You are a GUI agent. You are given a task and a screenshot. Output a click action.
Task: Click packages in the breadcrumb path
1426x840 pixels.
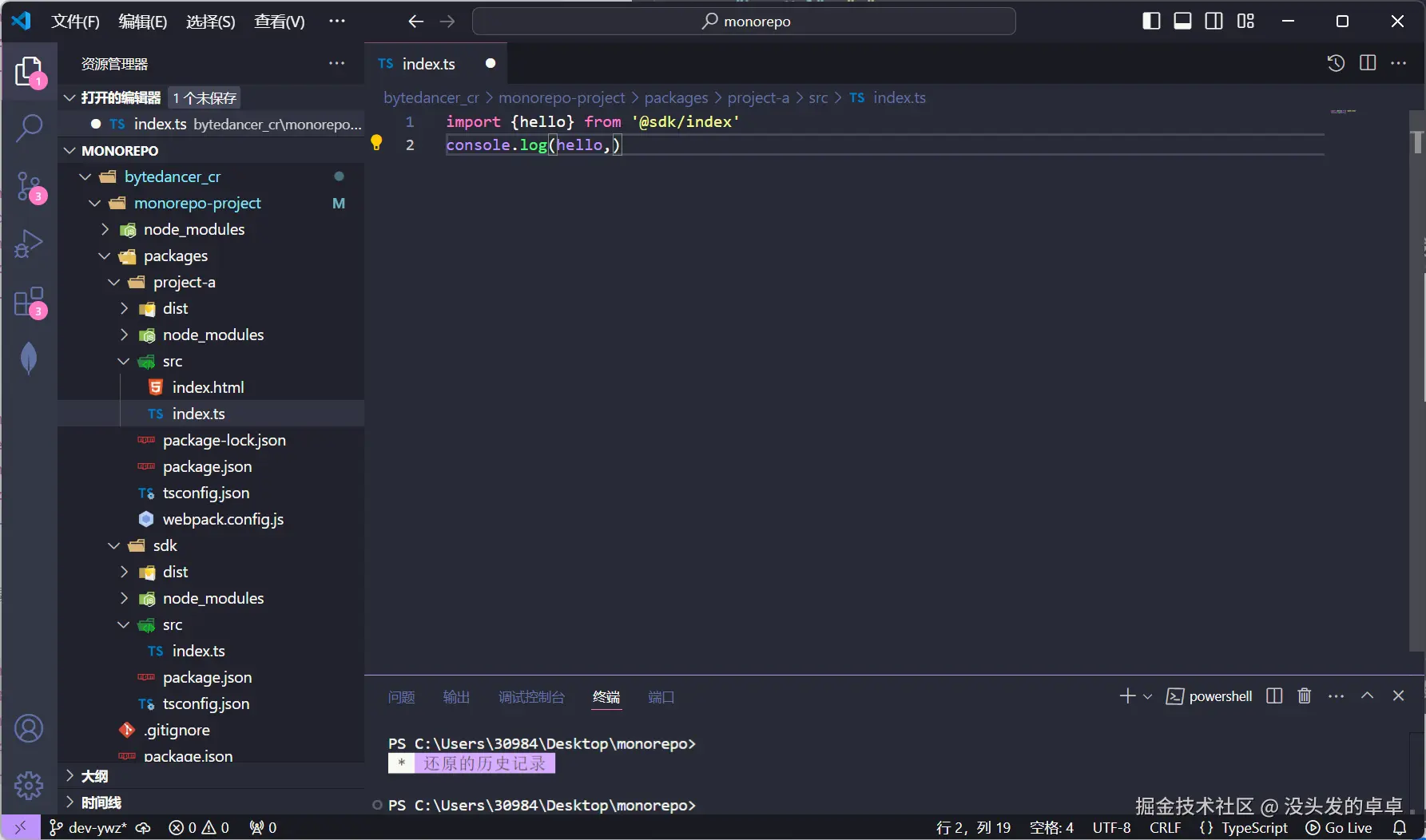tap(676, 97)
